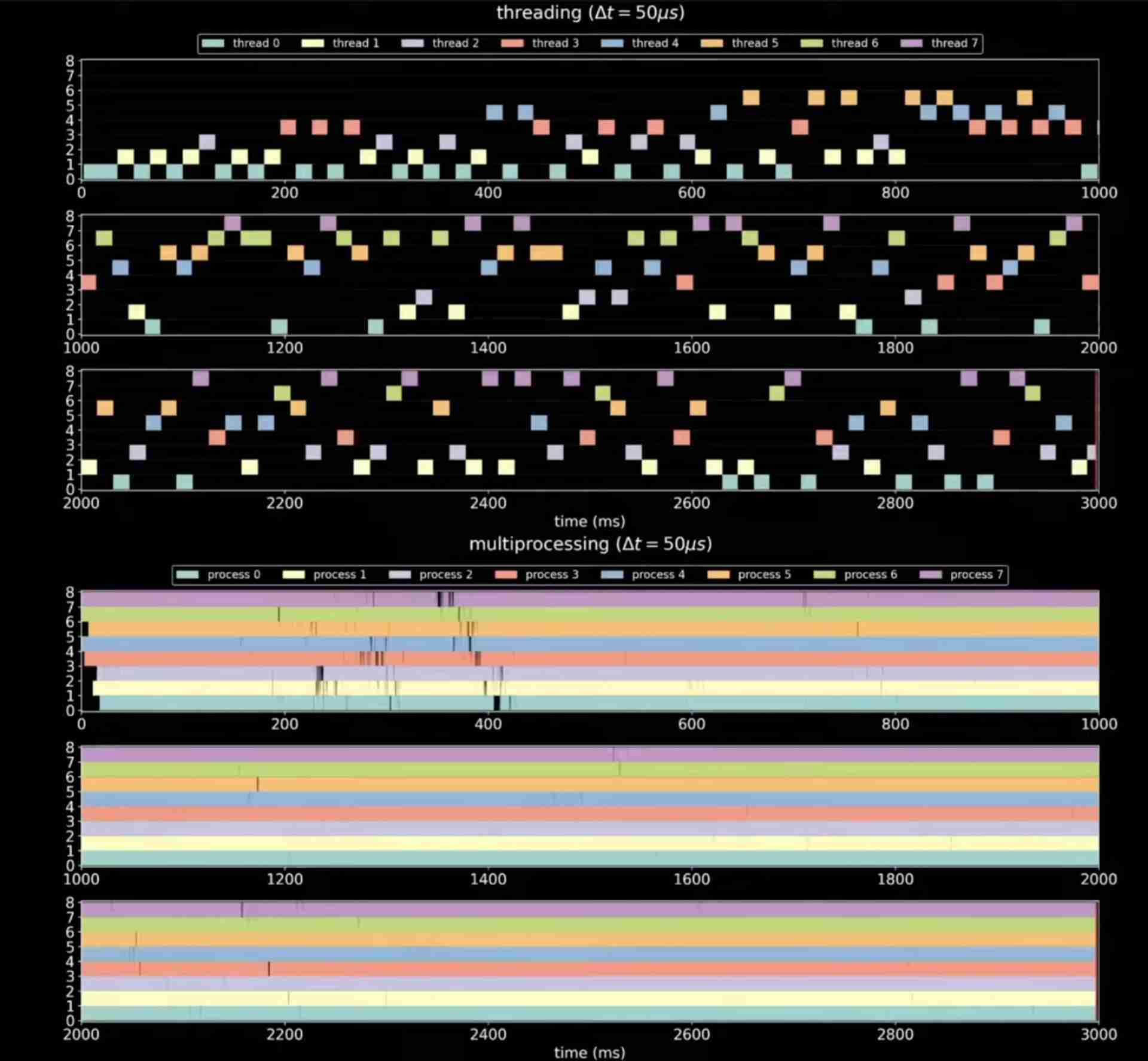Select the 'thread 0' legend label text

(256, 43)
